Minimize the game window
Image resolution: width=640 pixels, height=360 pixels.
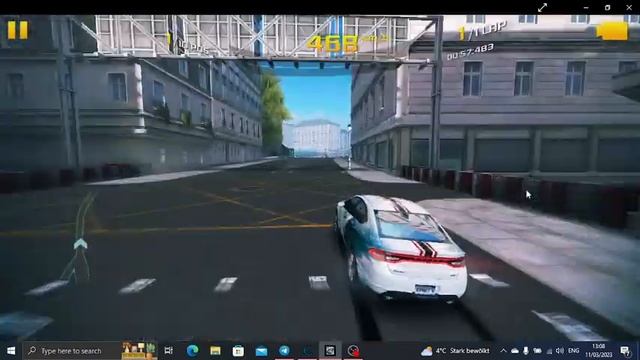point(586,7)
